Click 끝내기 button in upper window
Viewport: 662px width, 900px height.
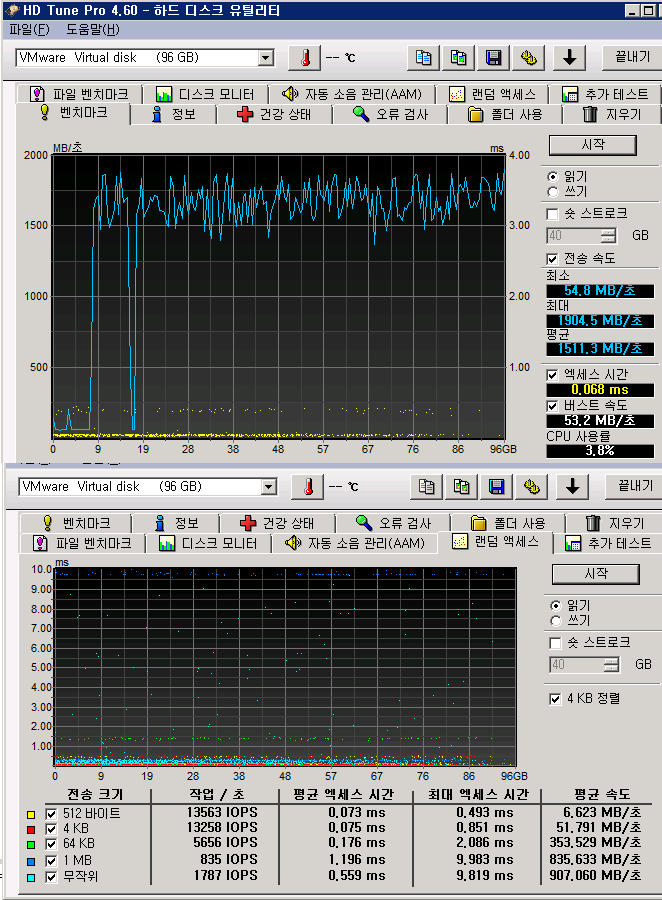(x=631, y=57)
